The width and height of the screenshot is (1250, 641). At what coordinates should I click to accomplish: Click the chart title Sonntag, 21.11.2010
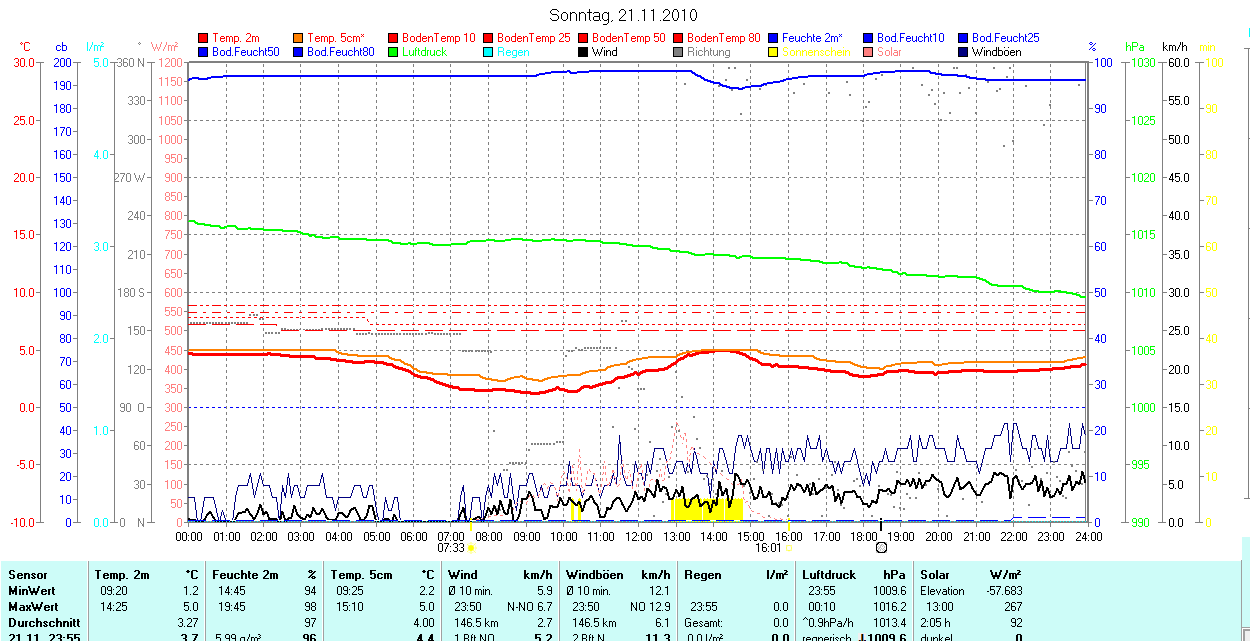click(x=624, y=15)
